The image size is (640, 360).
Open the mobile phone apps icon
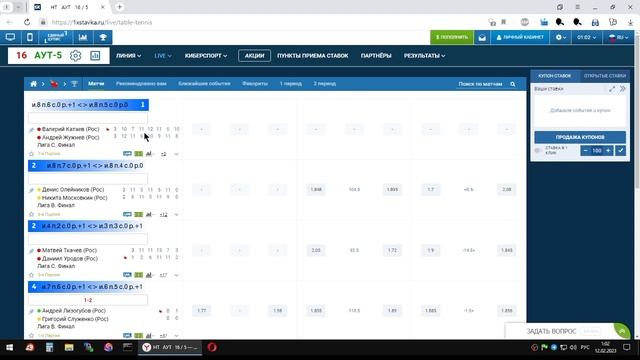(x=30, y=37)
